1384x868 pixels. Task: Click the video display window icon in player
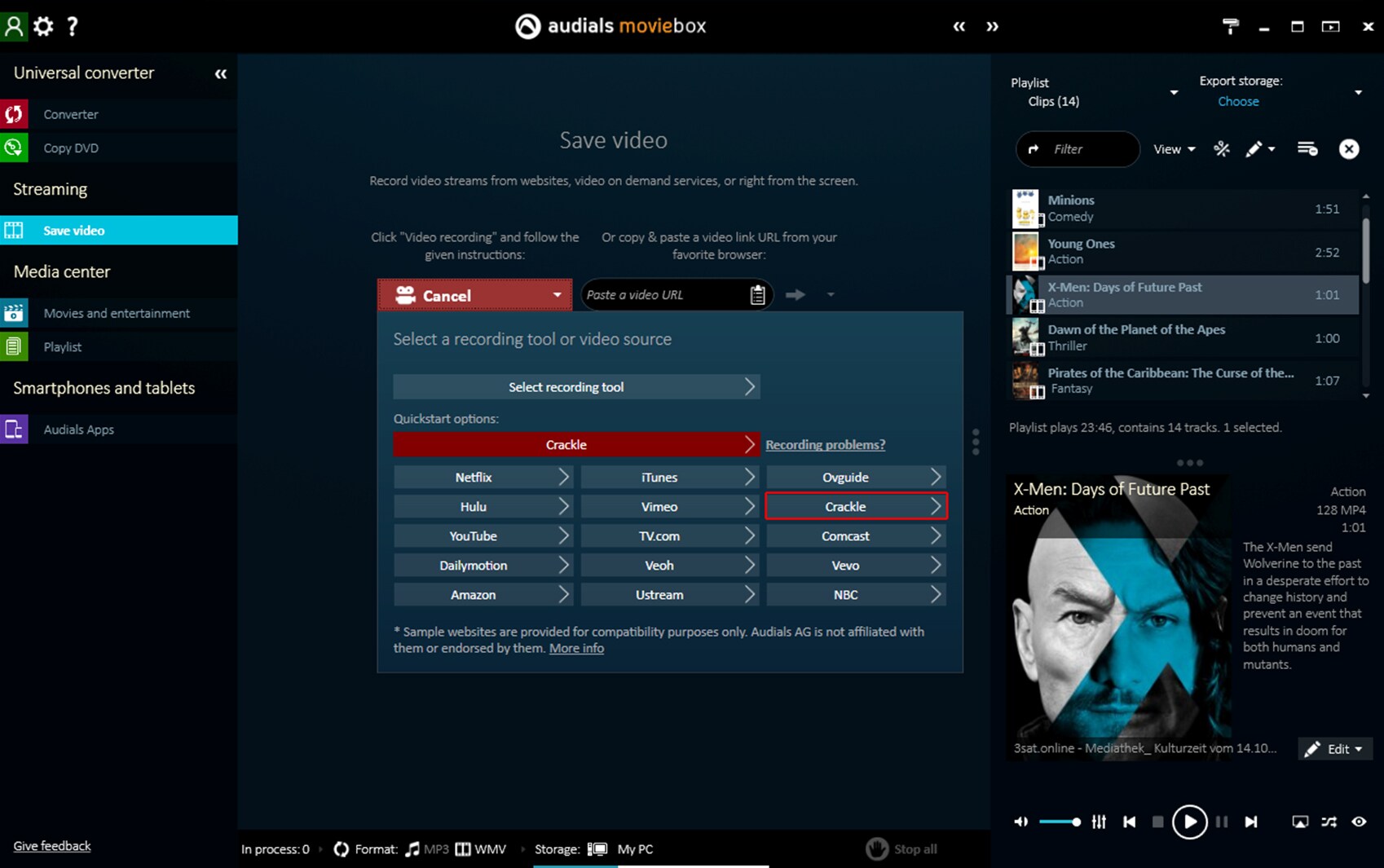(x=1300, y=822)
